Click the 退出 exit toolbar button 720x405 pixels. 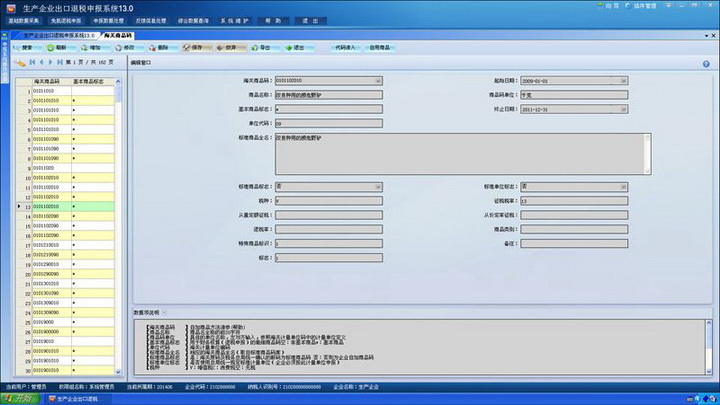pos(298,48)
